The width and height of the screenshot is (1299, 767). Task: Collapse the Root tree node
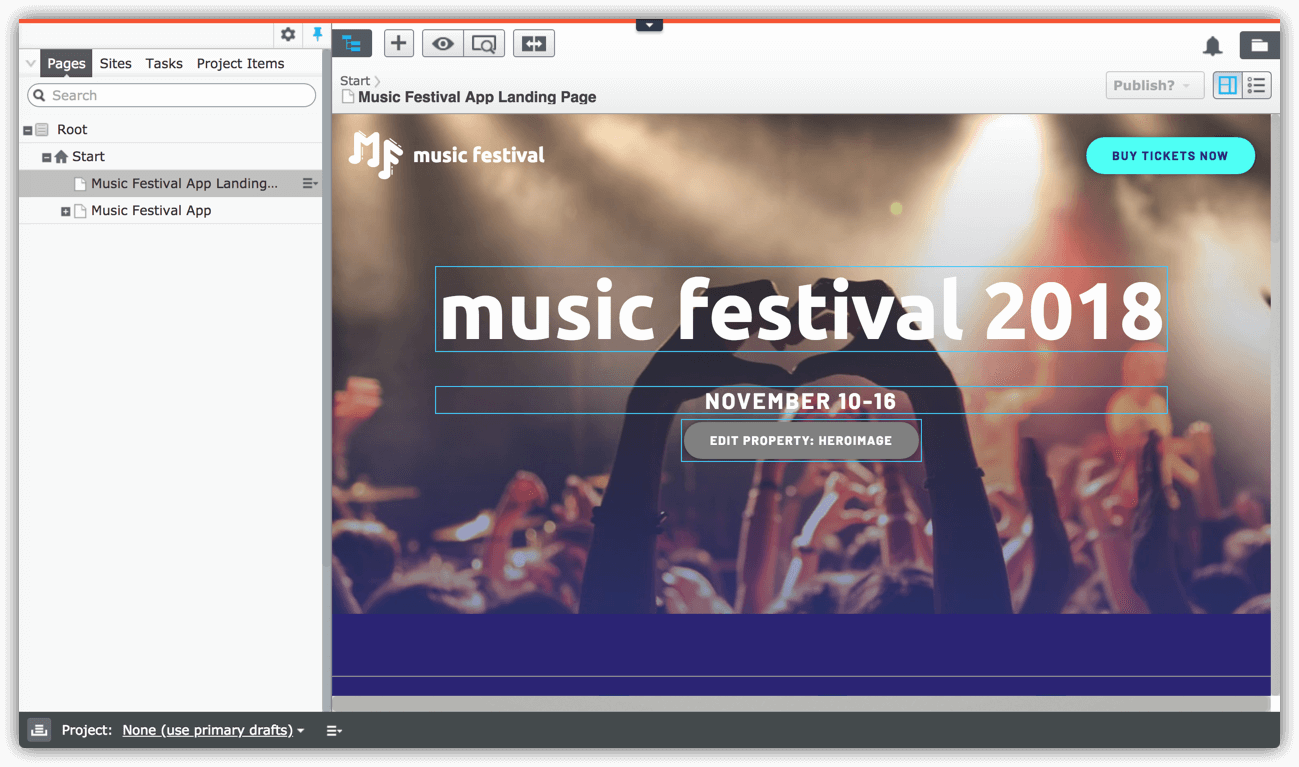coord(28,130)
